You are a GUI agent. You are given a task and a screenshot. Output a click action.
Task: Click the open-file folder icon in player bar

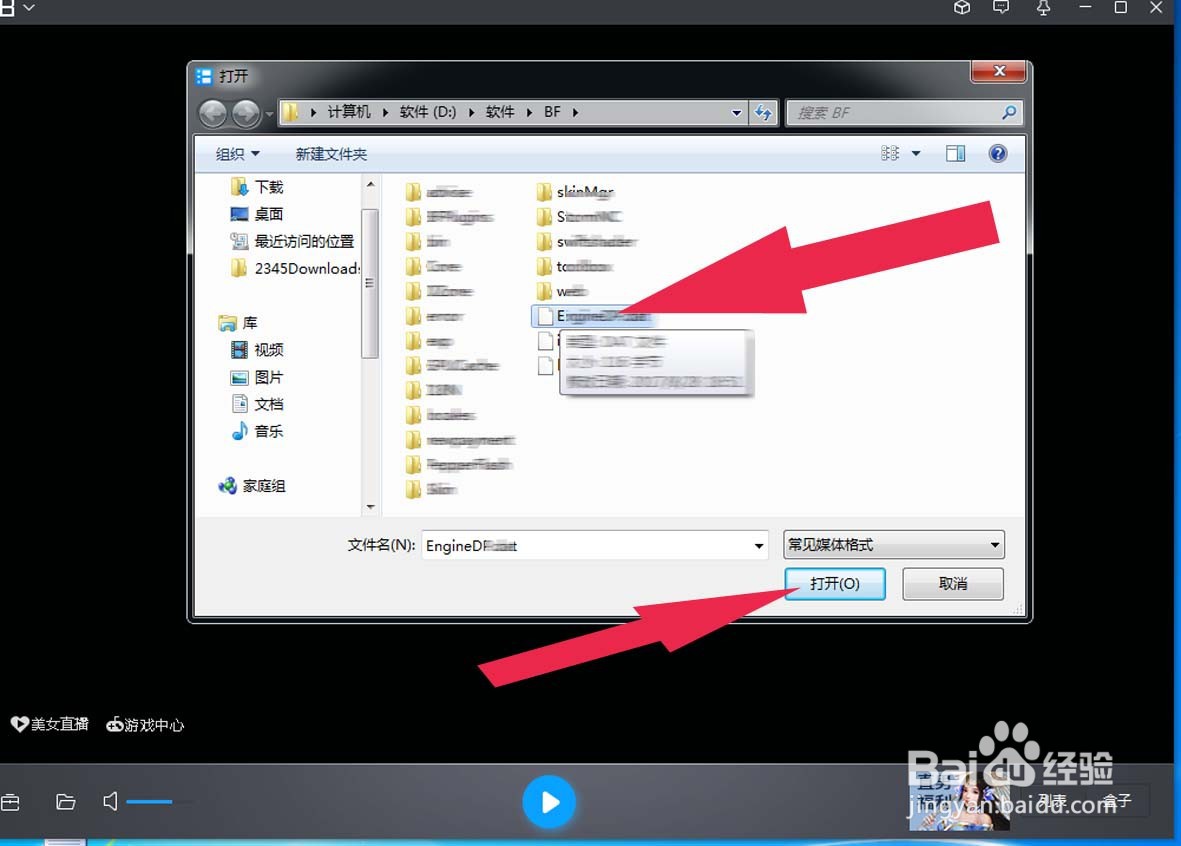pos(66,802)
